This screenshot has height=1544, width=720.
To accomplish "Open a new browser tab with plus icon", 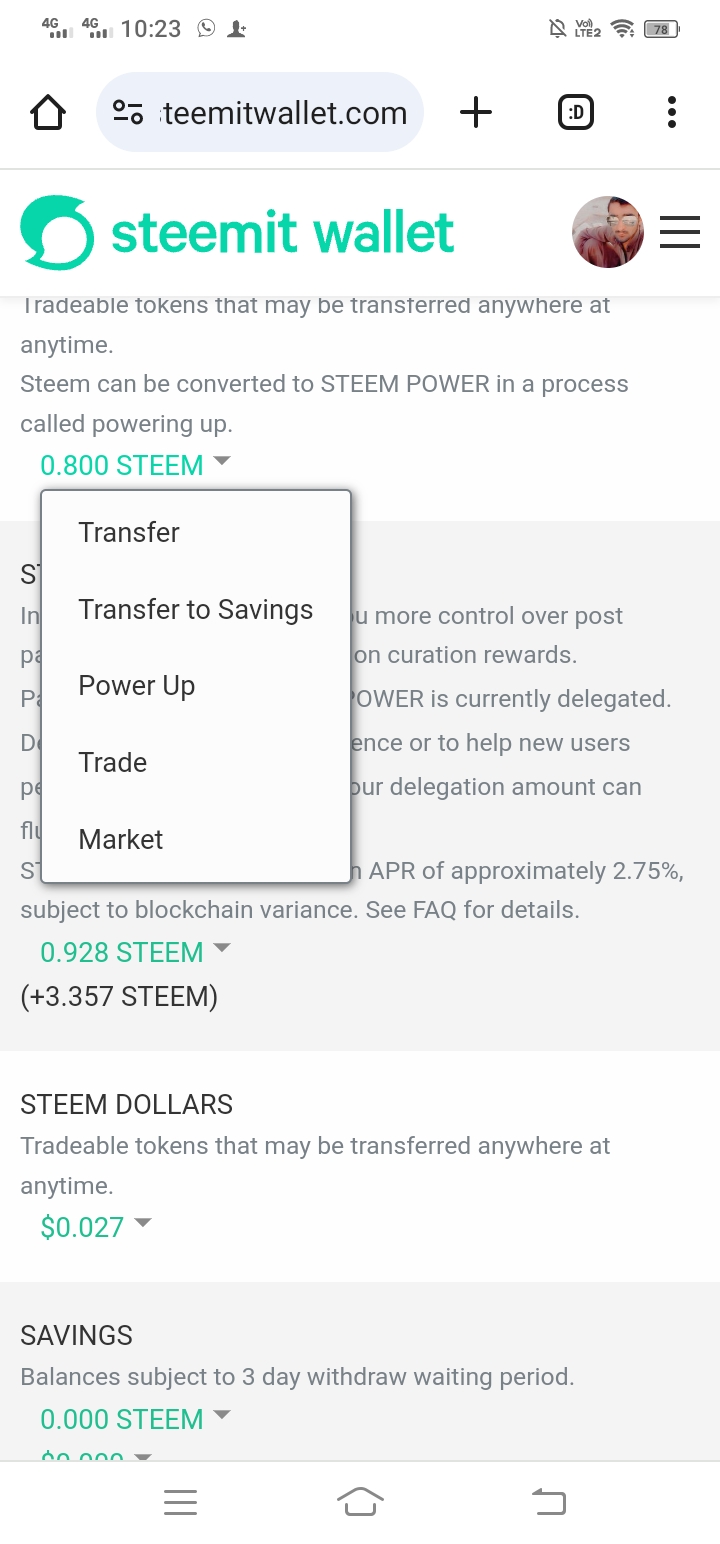I will pos(476,112).
